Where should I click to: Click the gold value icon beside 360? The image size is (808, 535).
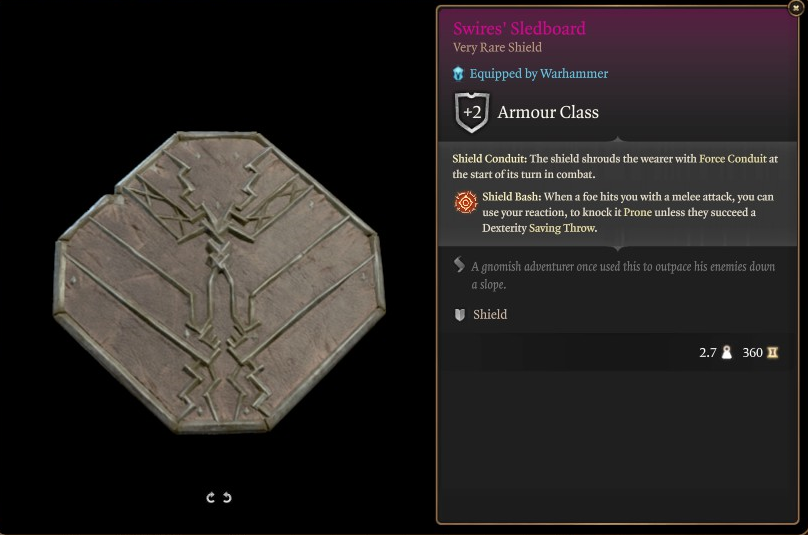coord(772,353)
